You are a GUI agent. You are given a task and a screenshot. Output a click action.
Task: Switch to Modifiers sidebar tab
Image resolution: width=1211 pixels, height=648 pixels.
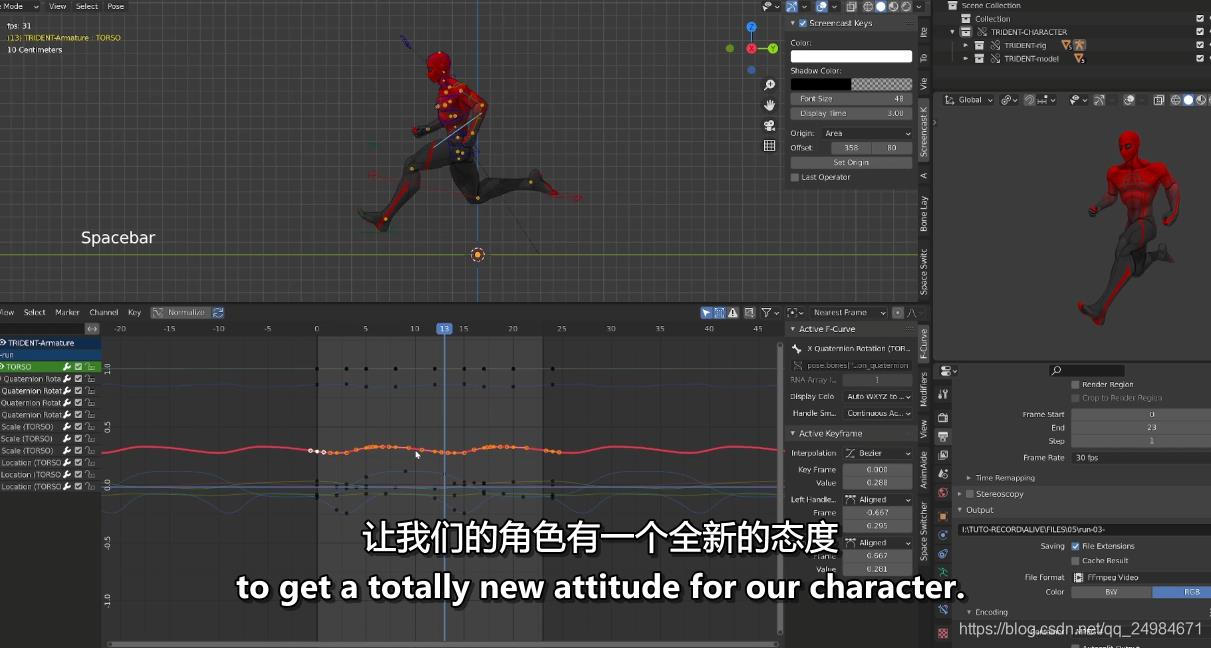924,390
